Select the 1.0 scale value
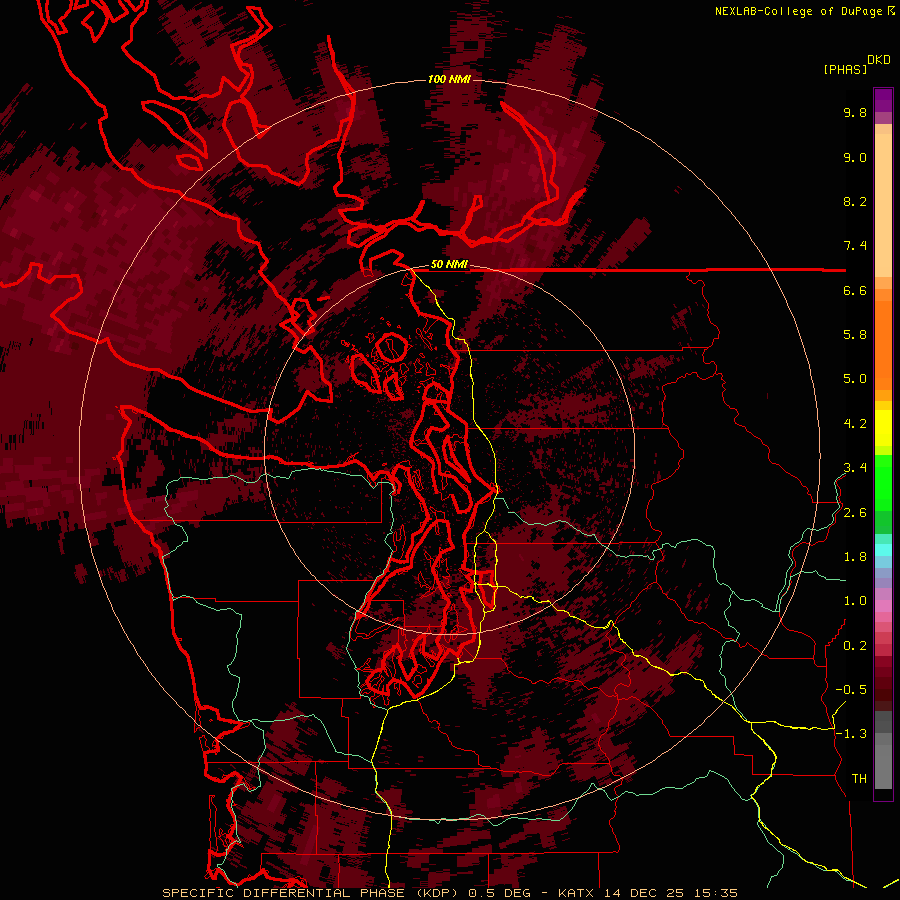This screenshot has width=900, height=900. tap(855, 601)
